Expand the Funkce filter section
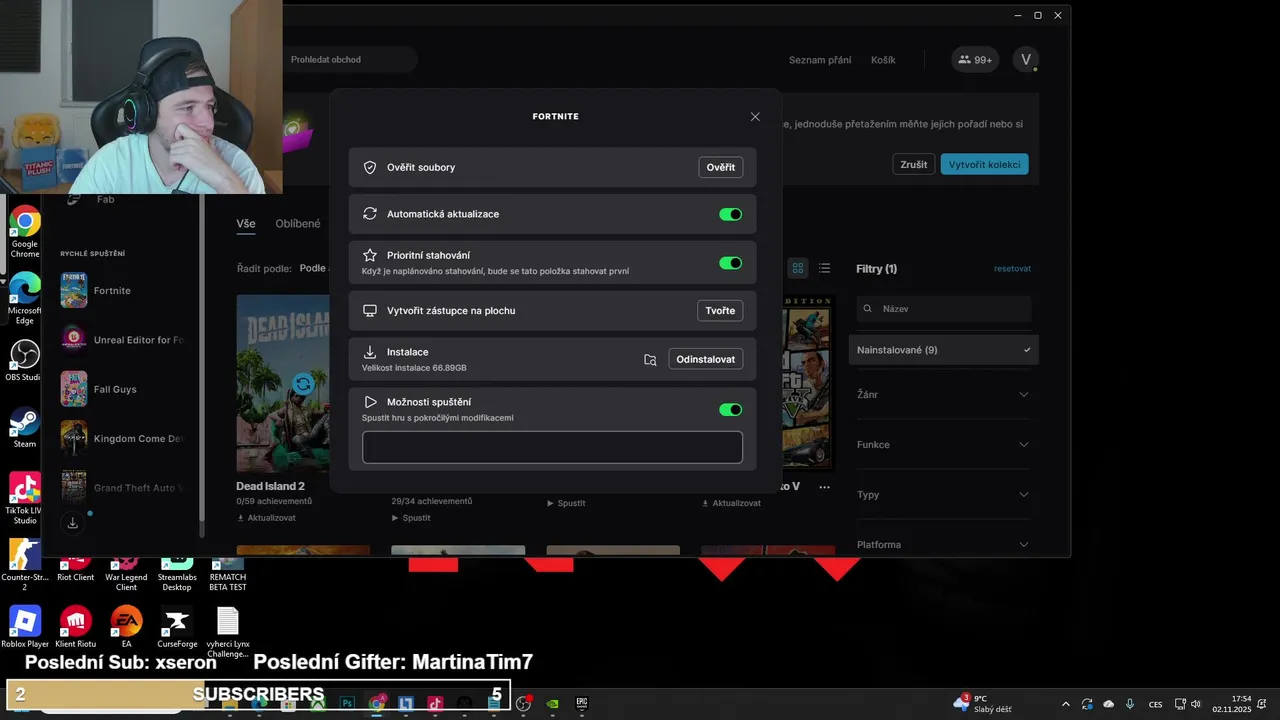 [x=944, y=445]
